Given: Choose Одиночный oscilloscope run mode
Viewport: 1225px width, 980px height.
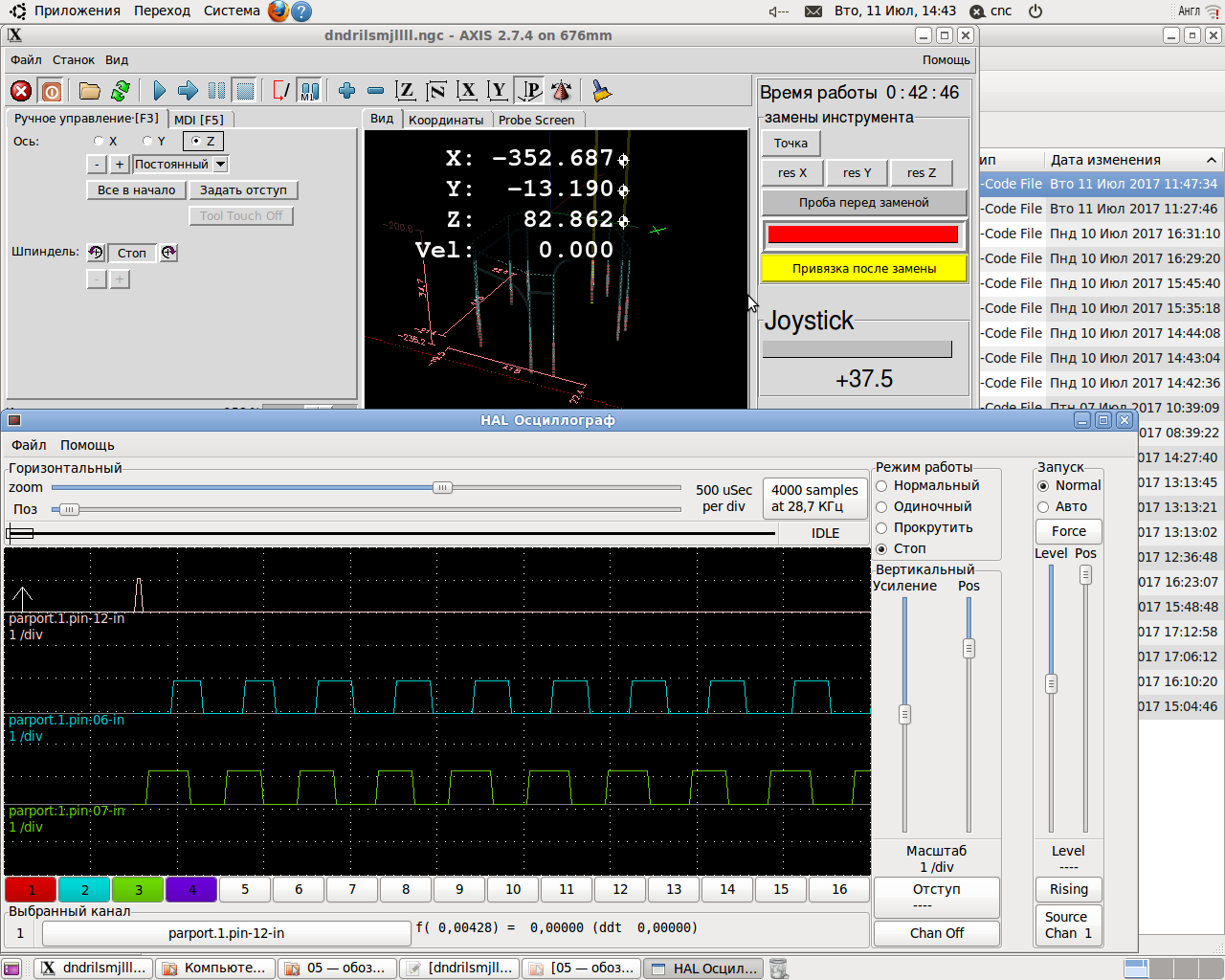Looking at the screenshot, I should pyautogui.click(x=882, y=507).
